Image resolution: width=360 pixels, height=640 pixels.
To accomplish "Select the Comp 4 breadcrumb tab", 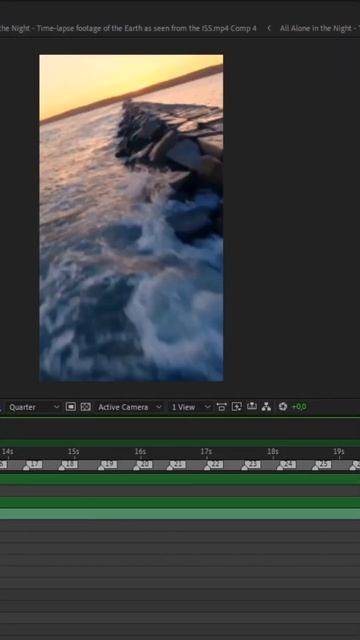I will tap(128, 28).
